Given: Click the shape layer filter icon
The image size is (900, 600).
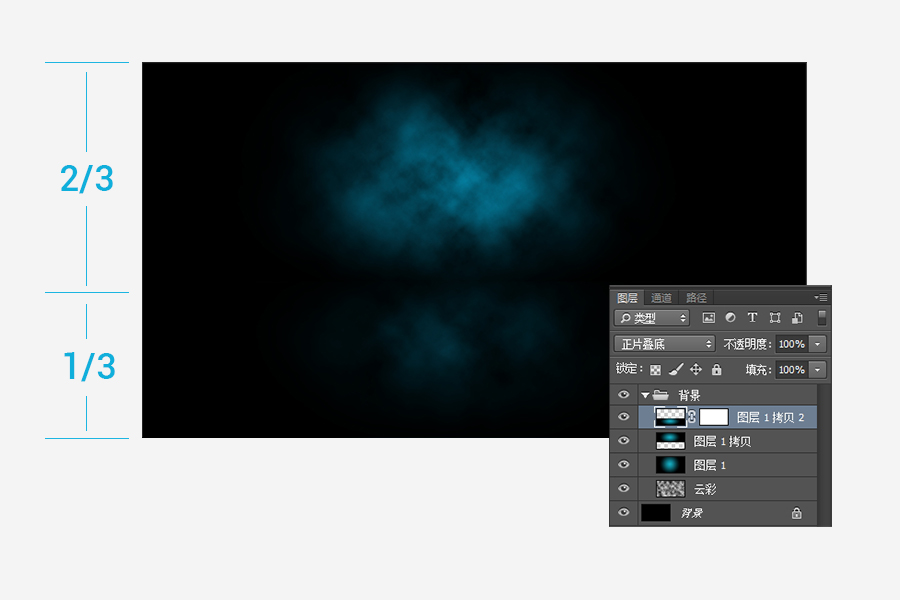Looking at the screenshot, I should [x=774, y=318].
